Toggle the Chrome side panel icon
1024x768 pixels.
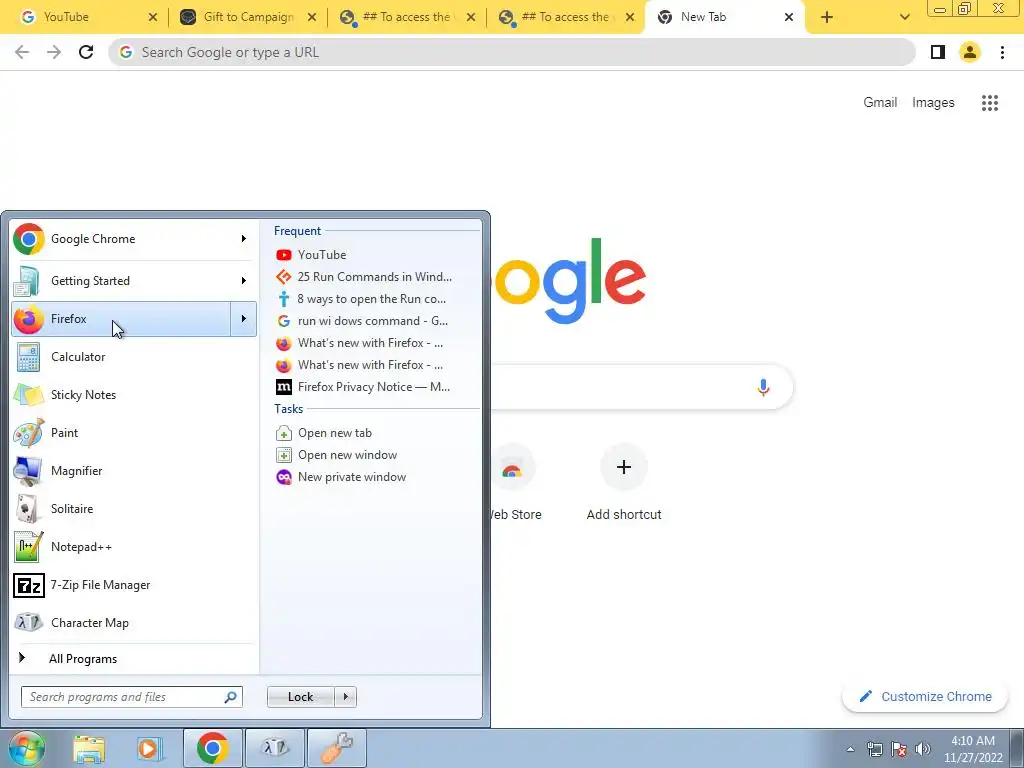coord(938,52)
